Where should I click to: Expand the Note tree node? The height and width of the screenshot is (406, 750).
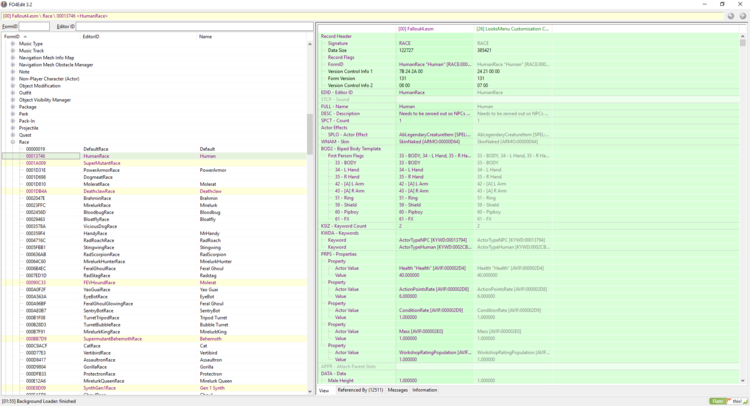(13, 72)
